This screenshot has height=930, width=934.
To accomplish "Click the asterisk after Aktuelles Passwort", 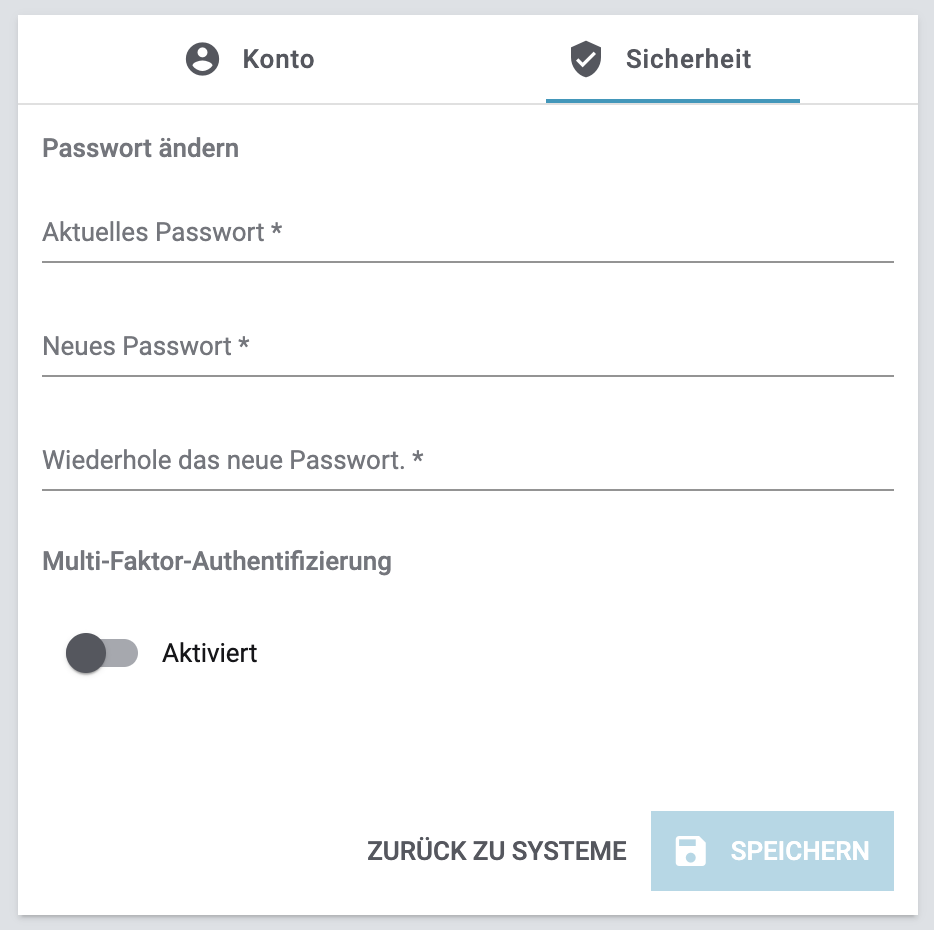I will pos(276,231).
